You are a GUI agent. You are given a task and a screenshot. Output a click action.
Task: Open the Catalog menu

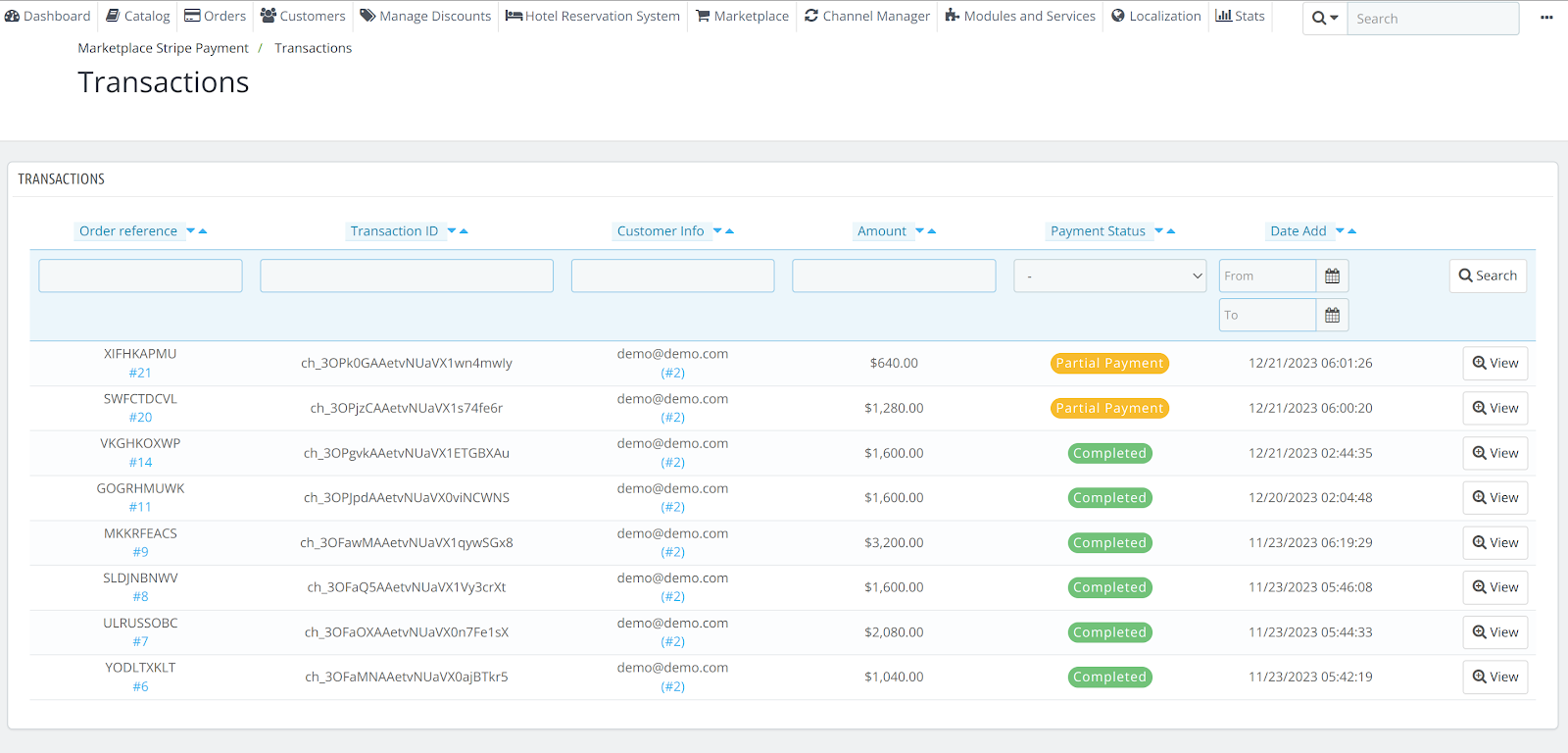138,16
